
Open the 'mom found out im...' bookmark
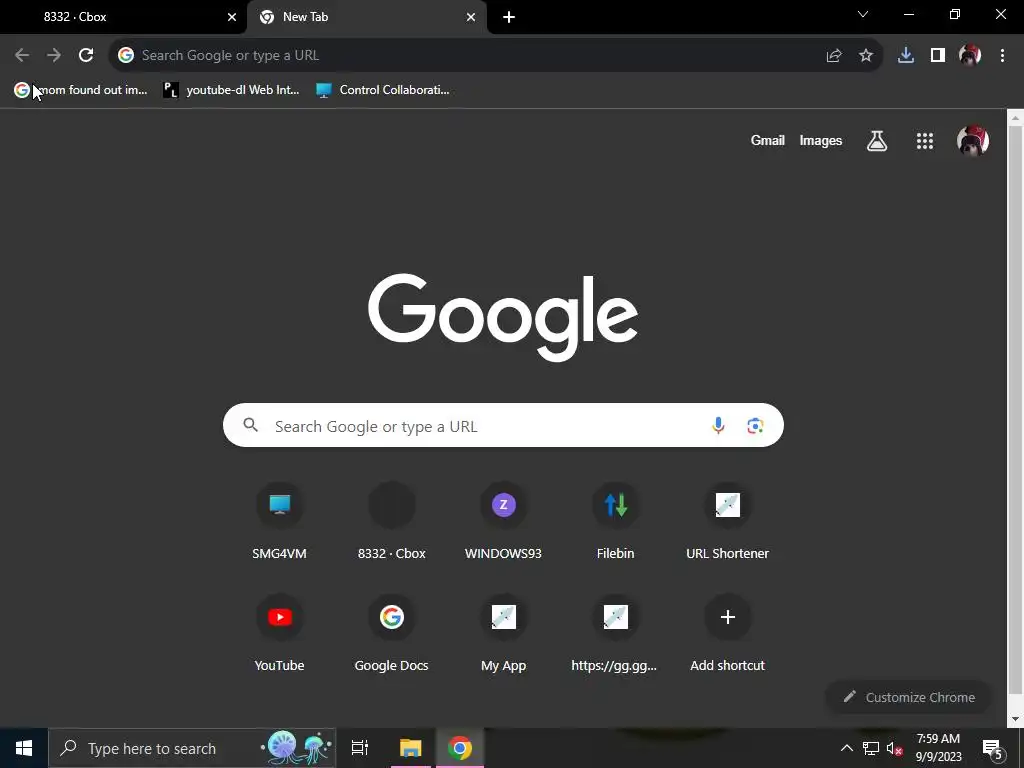81,90
